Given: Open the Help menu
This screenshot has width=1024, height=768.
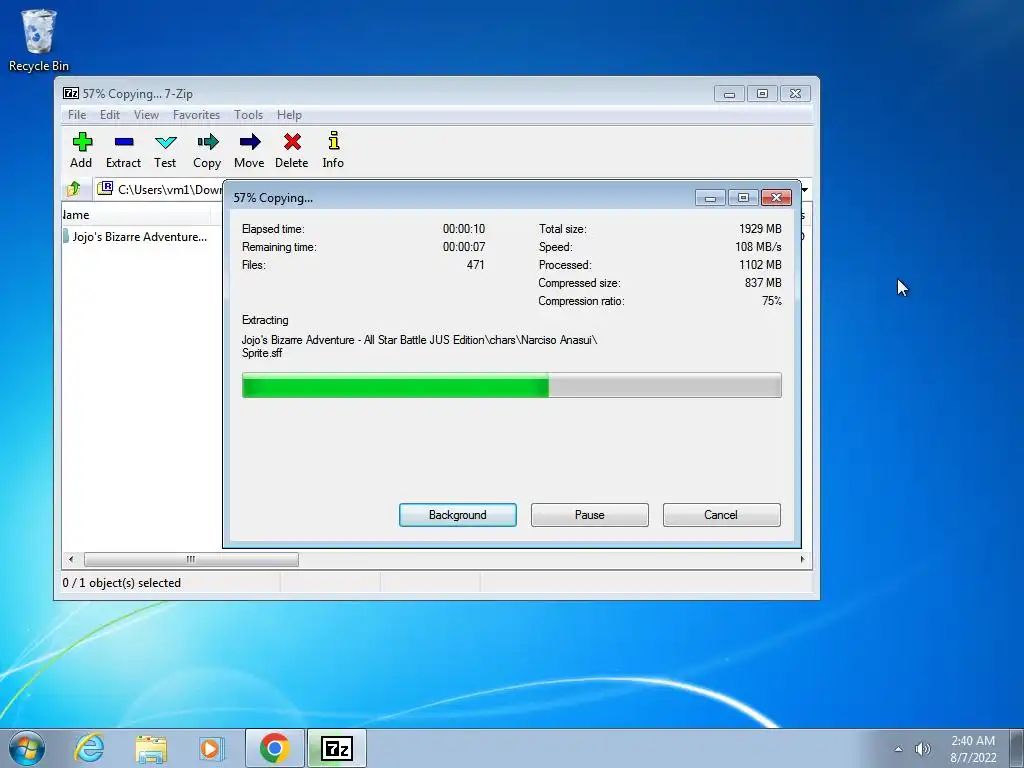Looking at the screenshot, I should pos(289,115).
